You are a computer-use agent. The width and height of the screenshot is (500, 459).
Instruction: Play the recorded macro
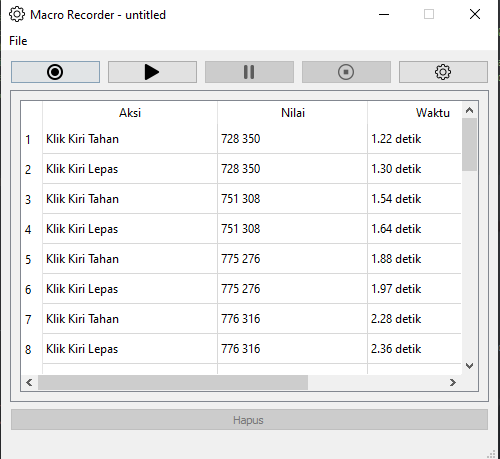(x=152, y=72)
